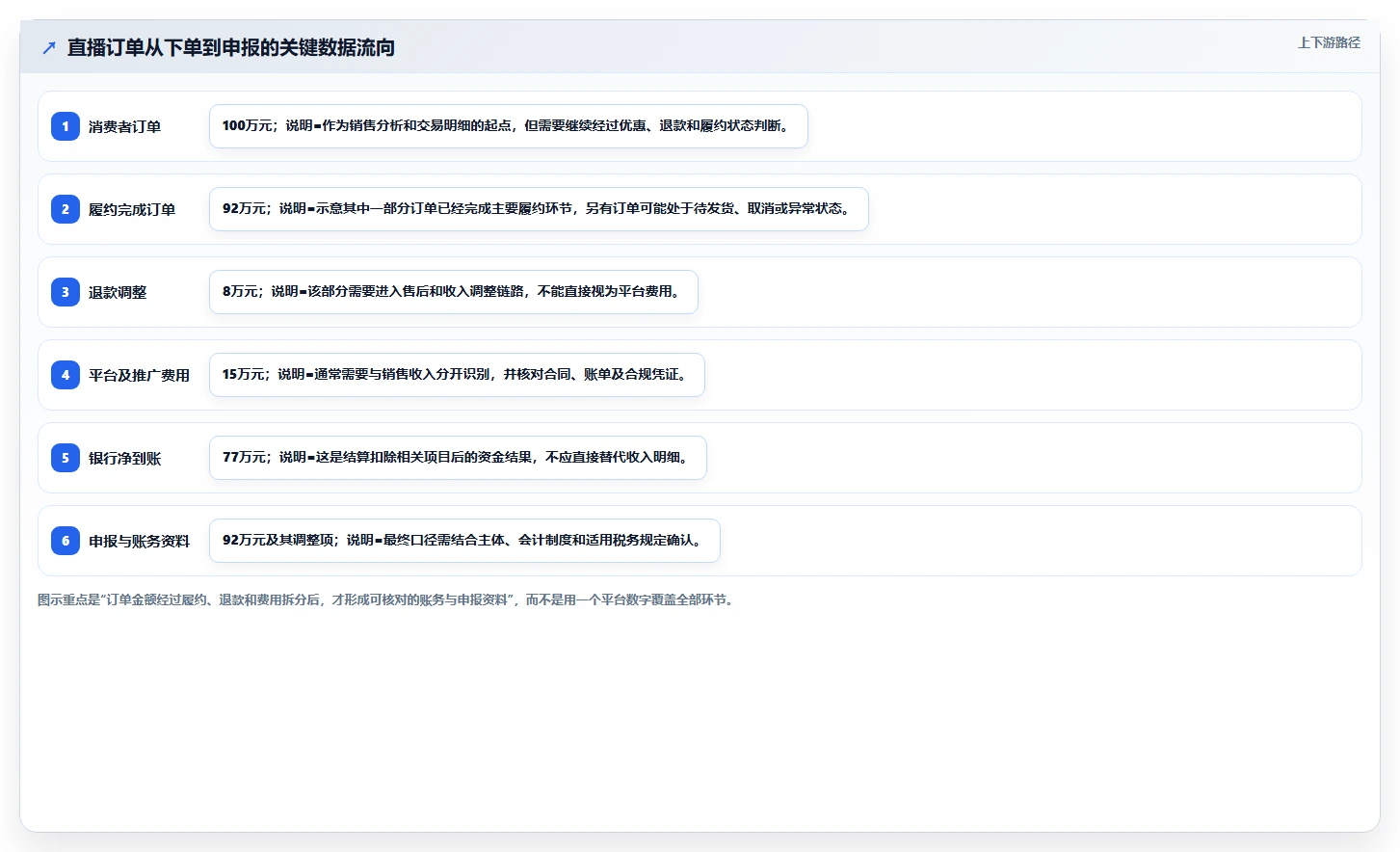Select step badge number 5

pyautogui.click(x=66, y=458)
